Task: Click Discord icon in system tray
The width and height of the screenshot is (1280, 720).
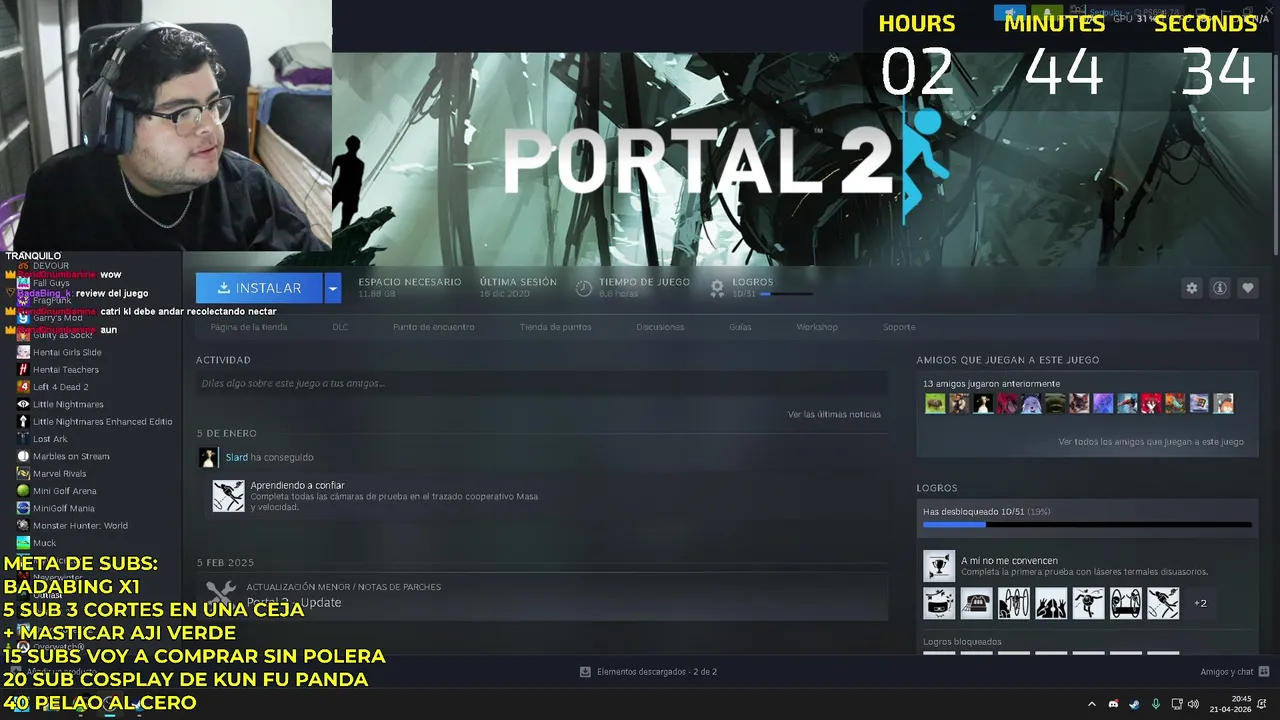Action: [x=1114, y=704]
